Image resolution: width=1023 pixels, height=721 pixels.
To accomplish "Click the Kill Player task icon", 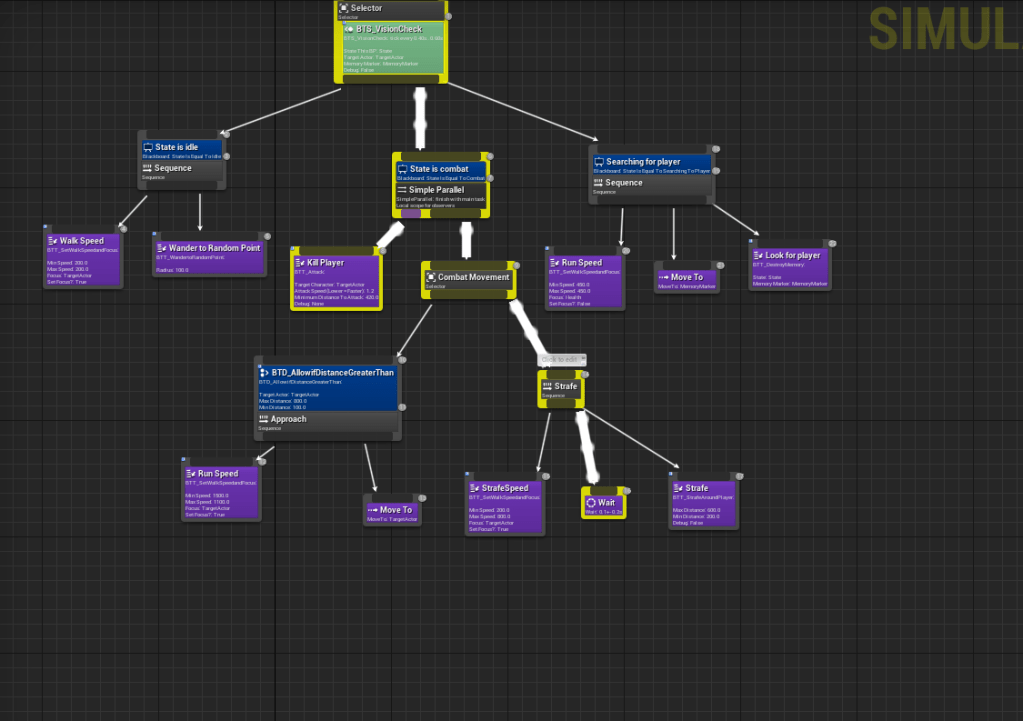I will tap(300, 262).
